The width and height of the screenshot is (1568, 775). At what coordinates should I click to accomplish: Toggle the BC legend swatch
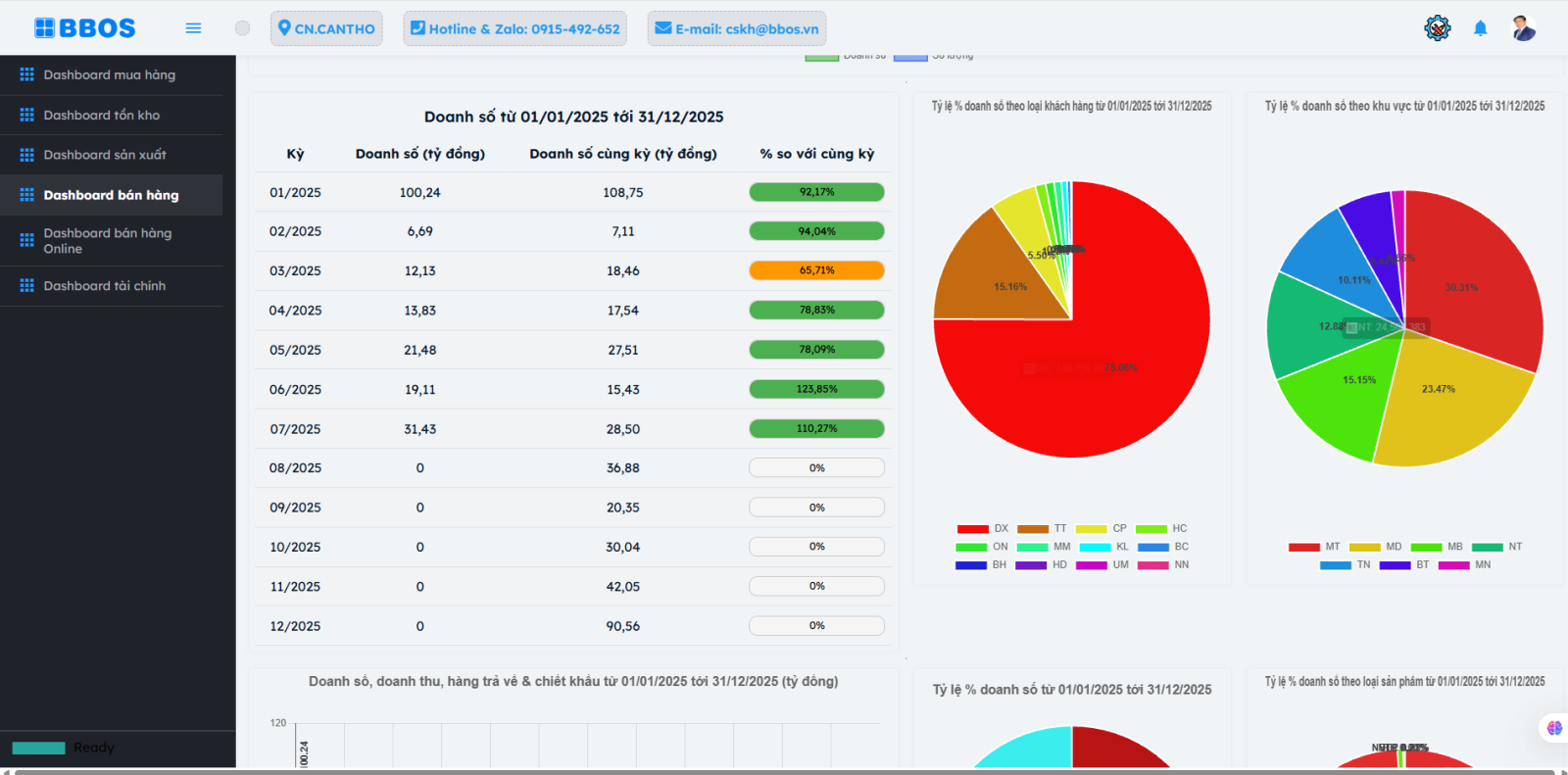click(1153, 548)
